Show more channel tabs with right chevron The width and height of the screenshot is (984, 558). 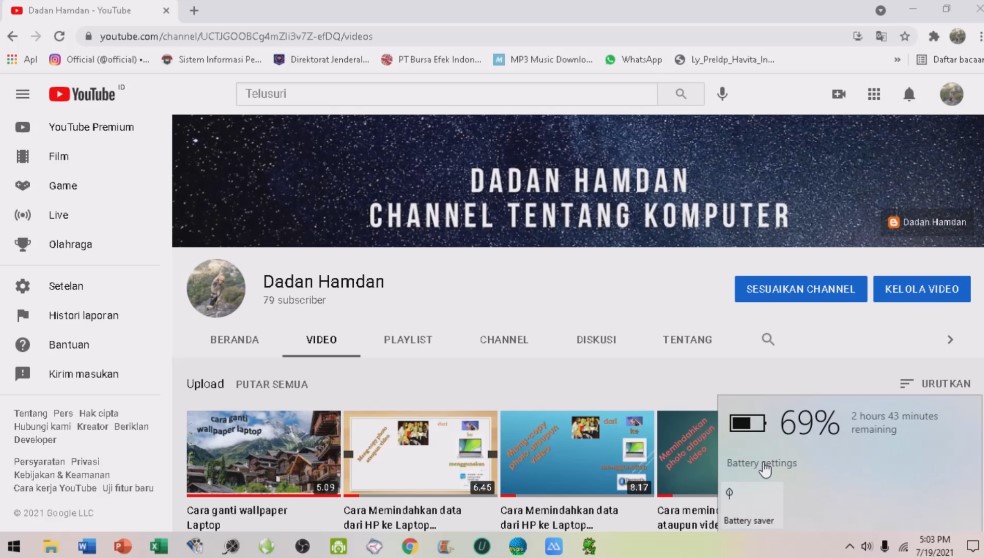coord(950,340)
